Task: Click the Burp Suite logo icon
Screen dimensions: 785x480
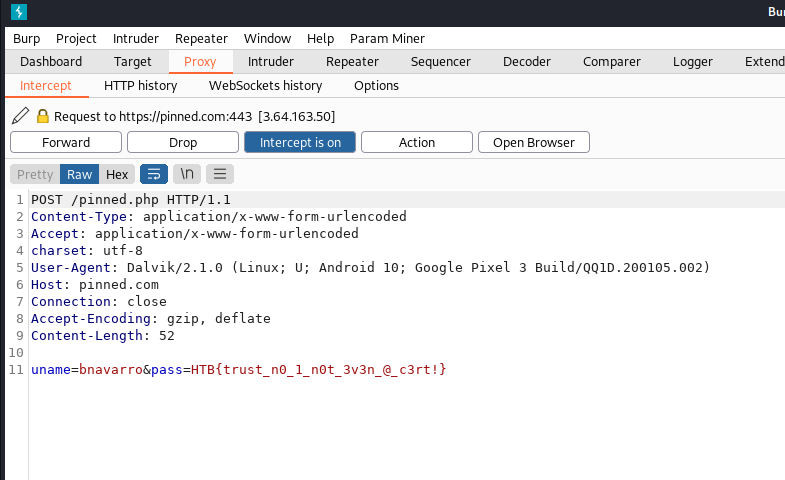Action: click(x=19, y=12)
